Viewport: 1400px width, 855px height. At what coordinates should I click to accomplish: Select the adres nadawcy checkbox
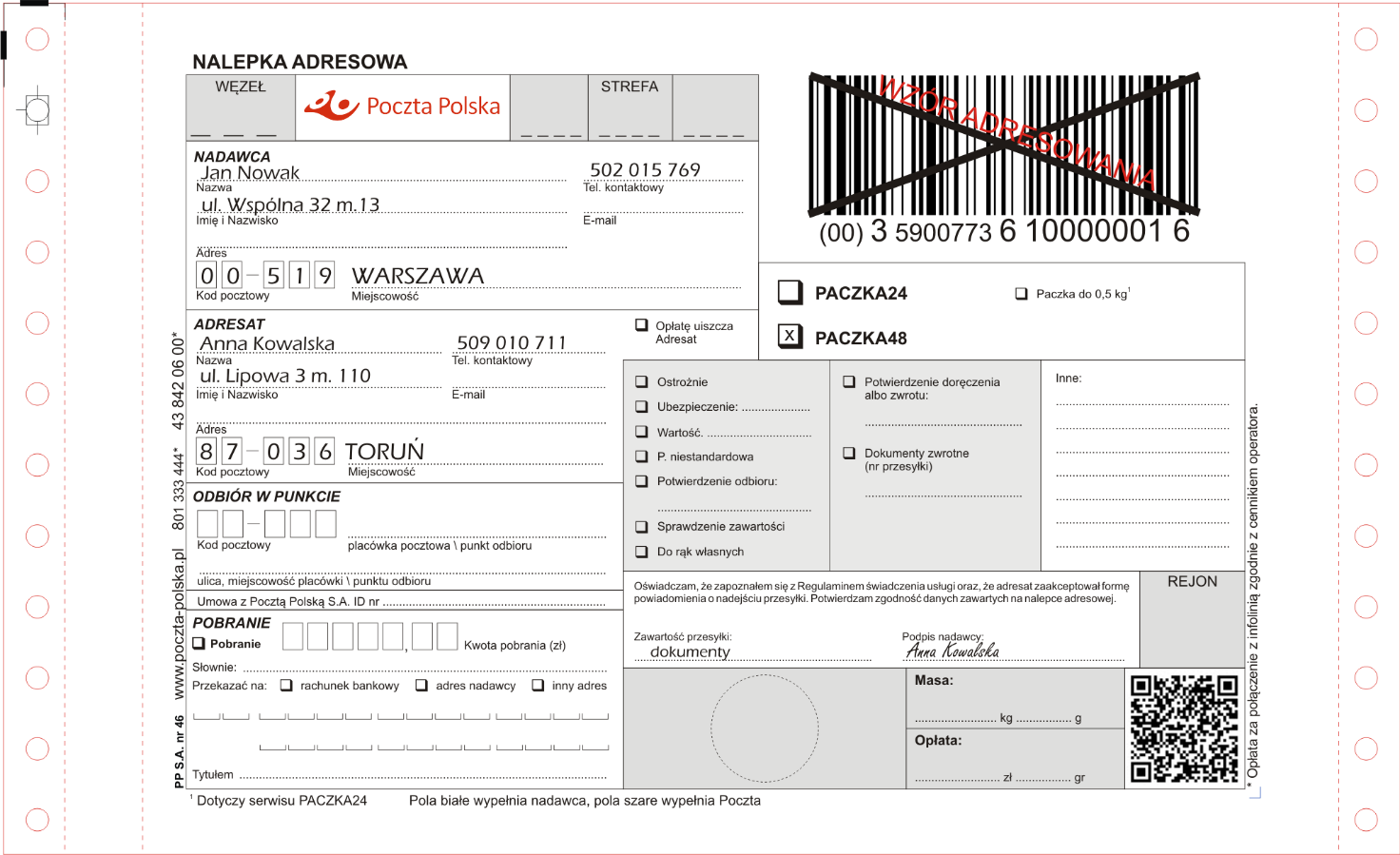(421, 686)
